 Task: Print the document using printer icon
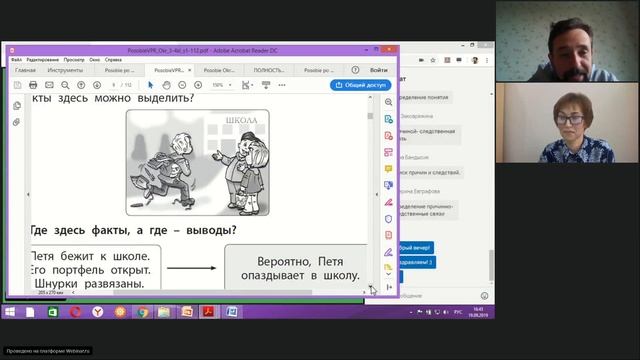tap(33, 85)
